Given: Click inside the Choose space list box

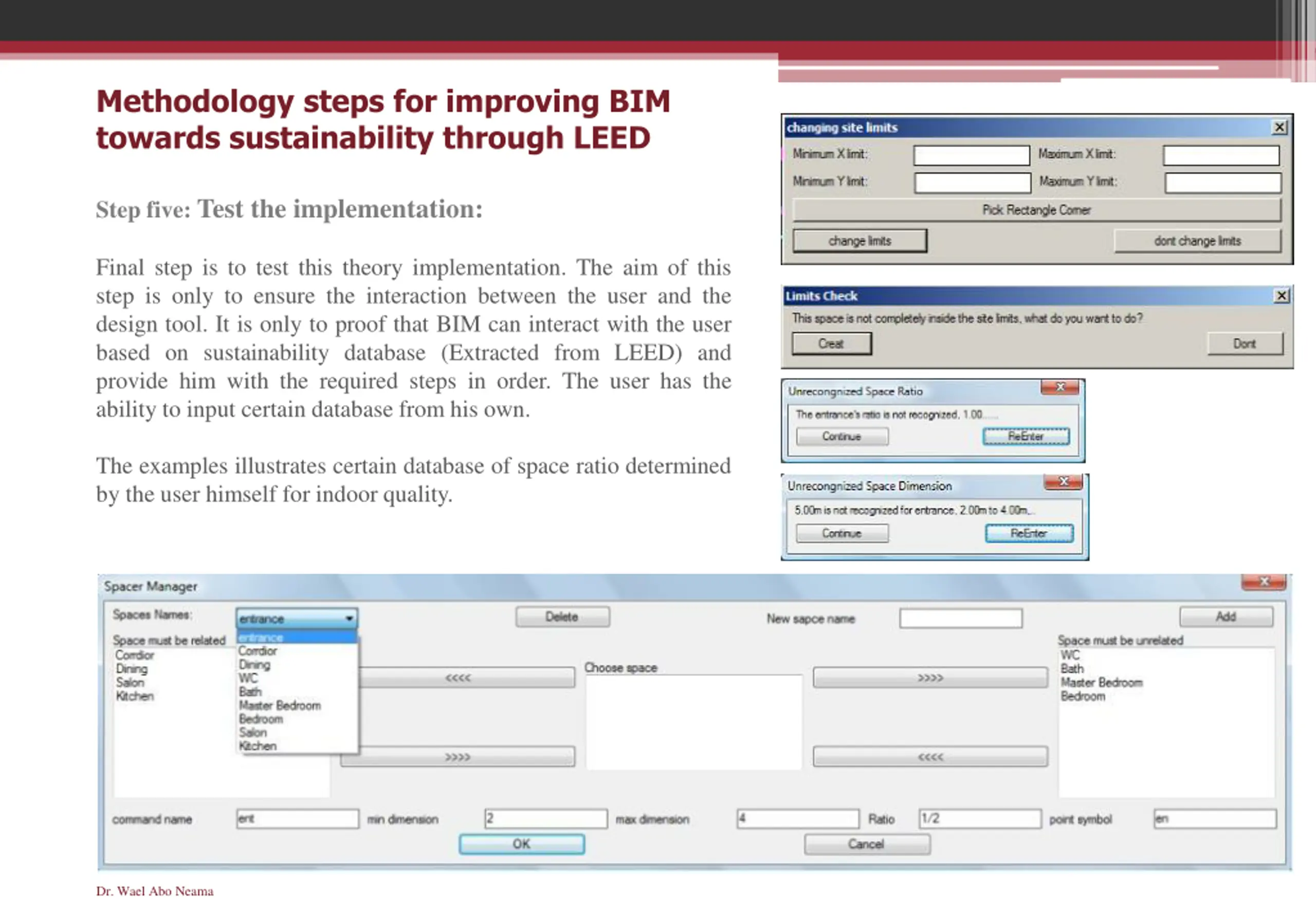Looking at the screenshot, I should pos(694,722).
